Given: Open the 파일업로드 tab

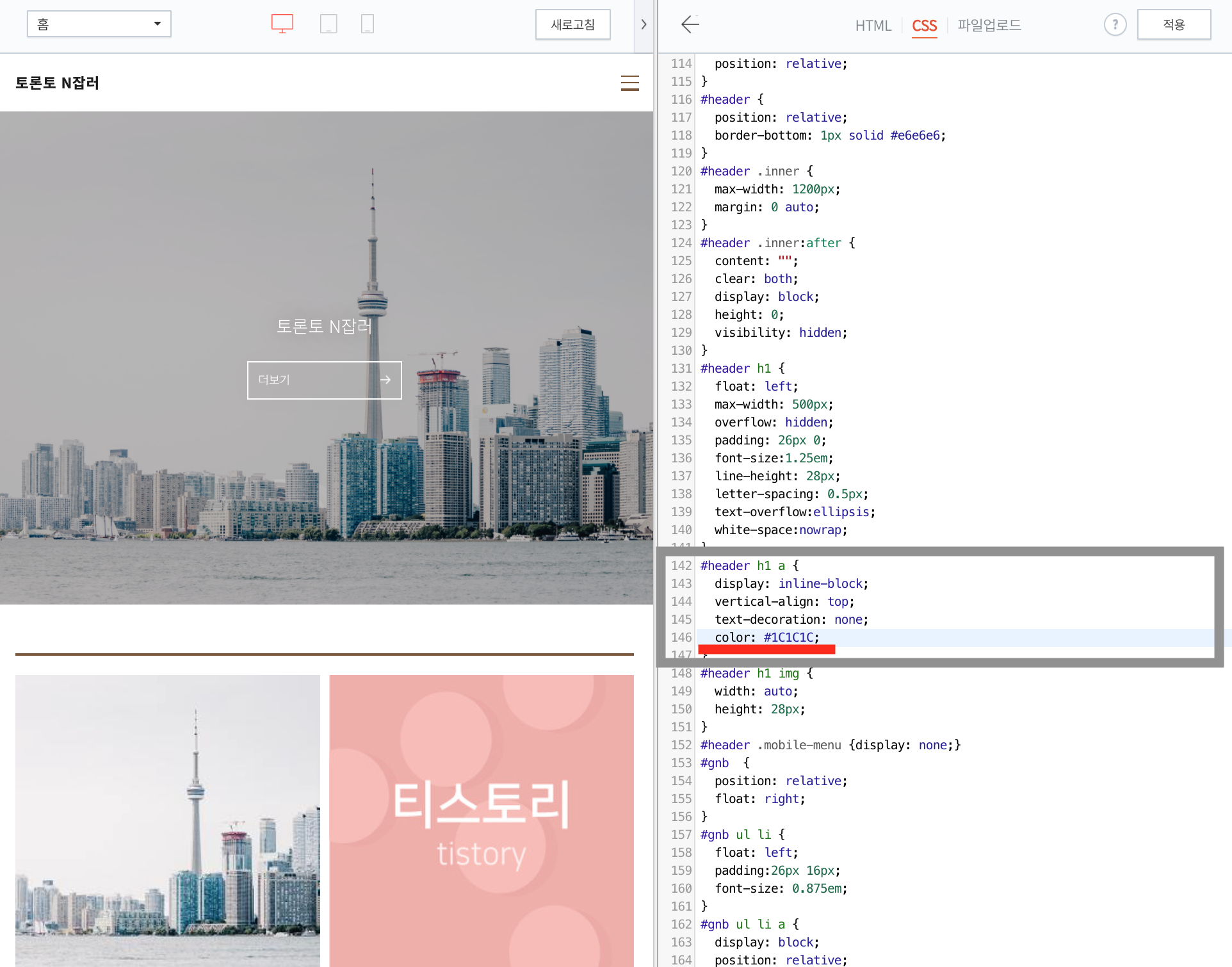Looking at the screenshot, I should point(989,26).
